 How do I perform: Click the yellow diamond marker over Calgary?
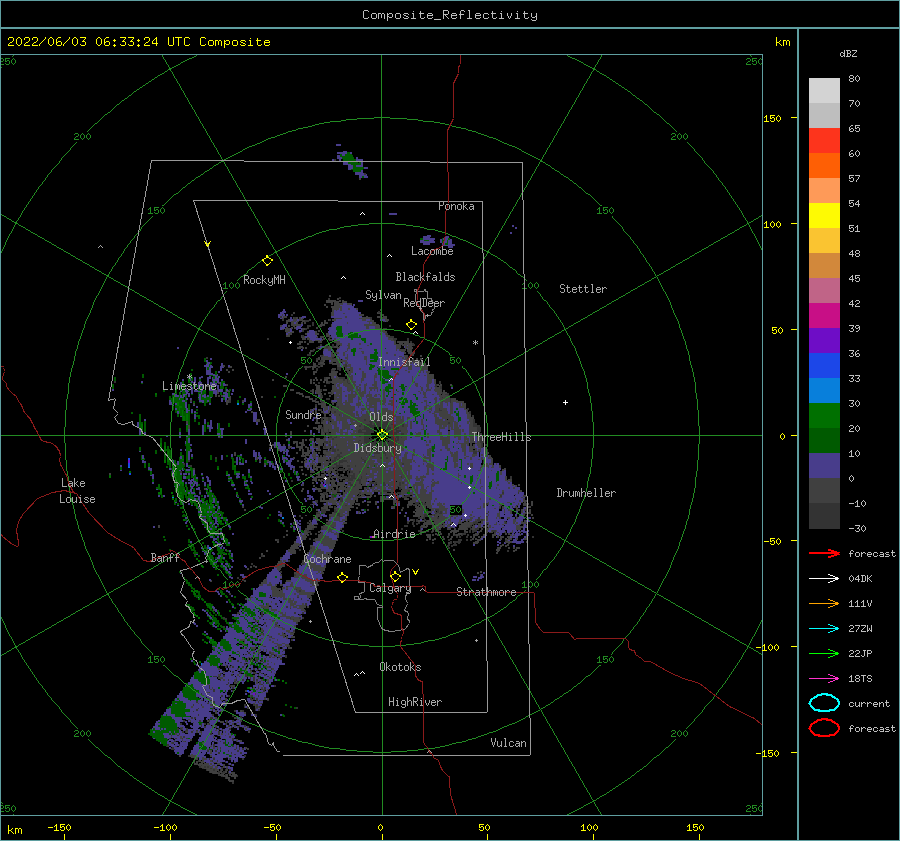395,576
